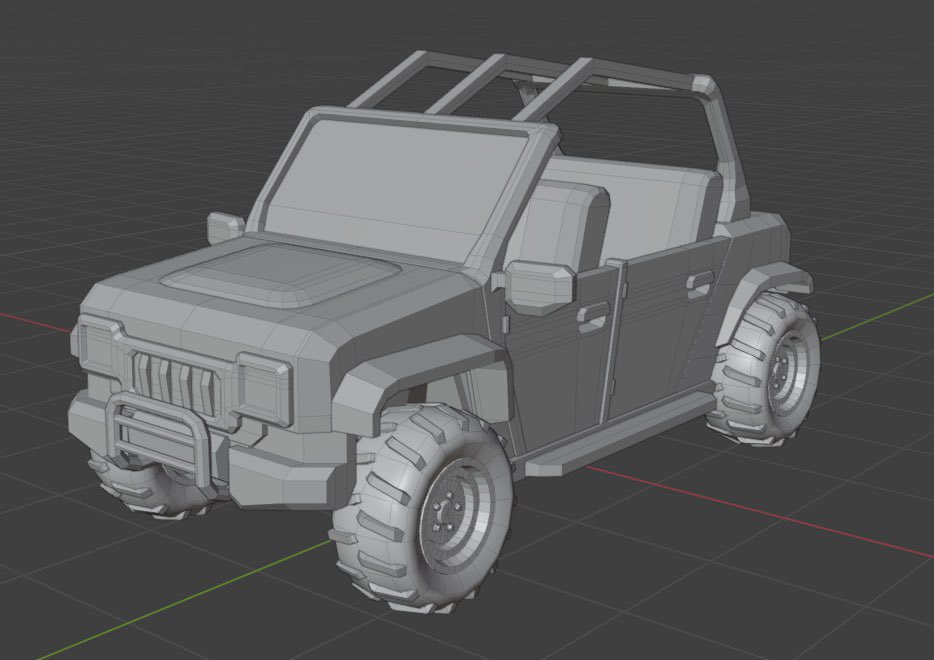Select the side mirror left of the windshield
Image resolution: width=934 pixels, height=660 pixels.
point(225,227)
